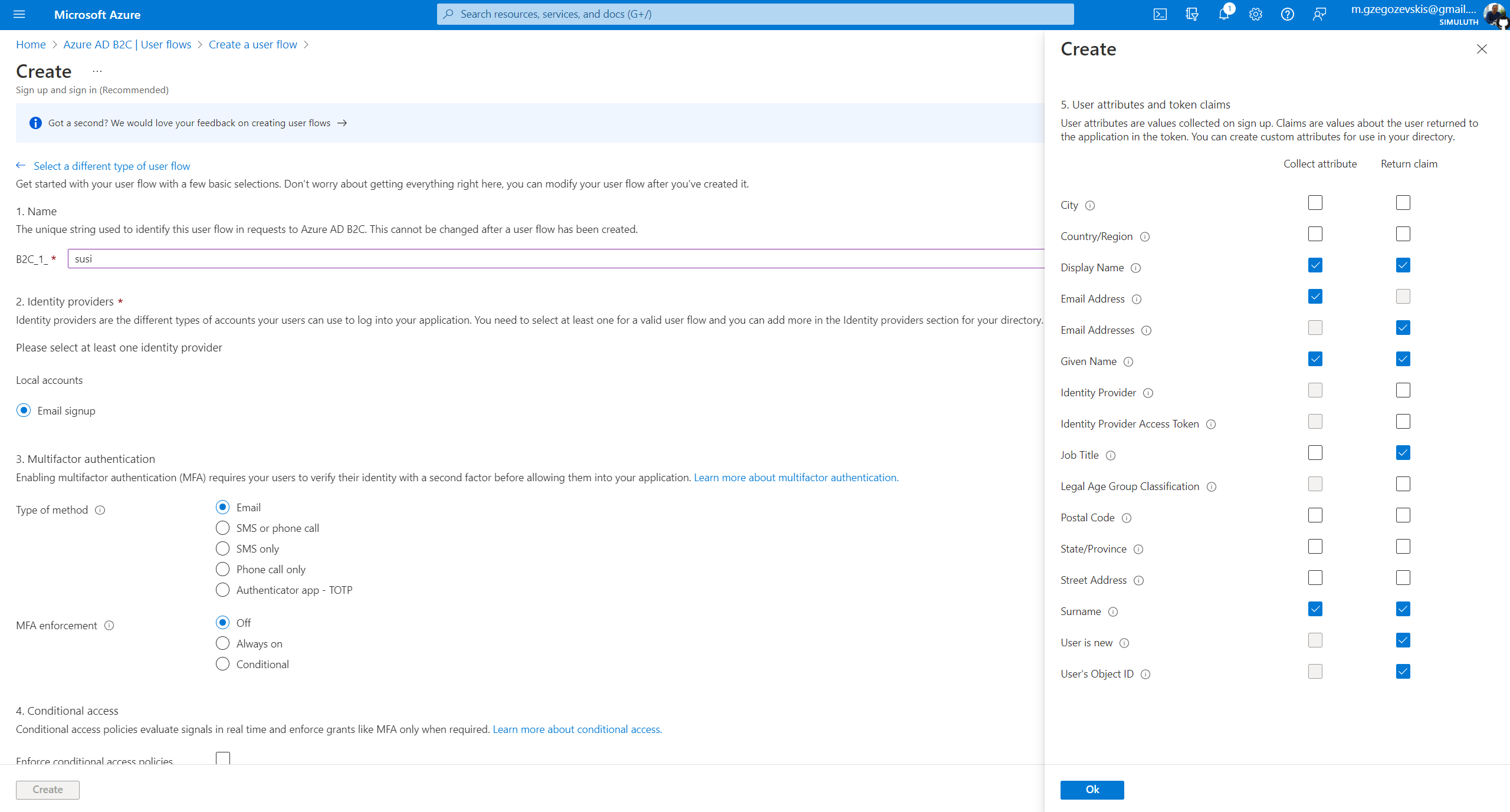
Task: Navigate to Home breadcrumb
Action: click(x=31, y=44)
